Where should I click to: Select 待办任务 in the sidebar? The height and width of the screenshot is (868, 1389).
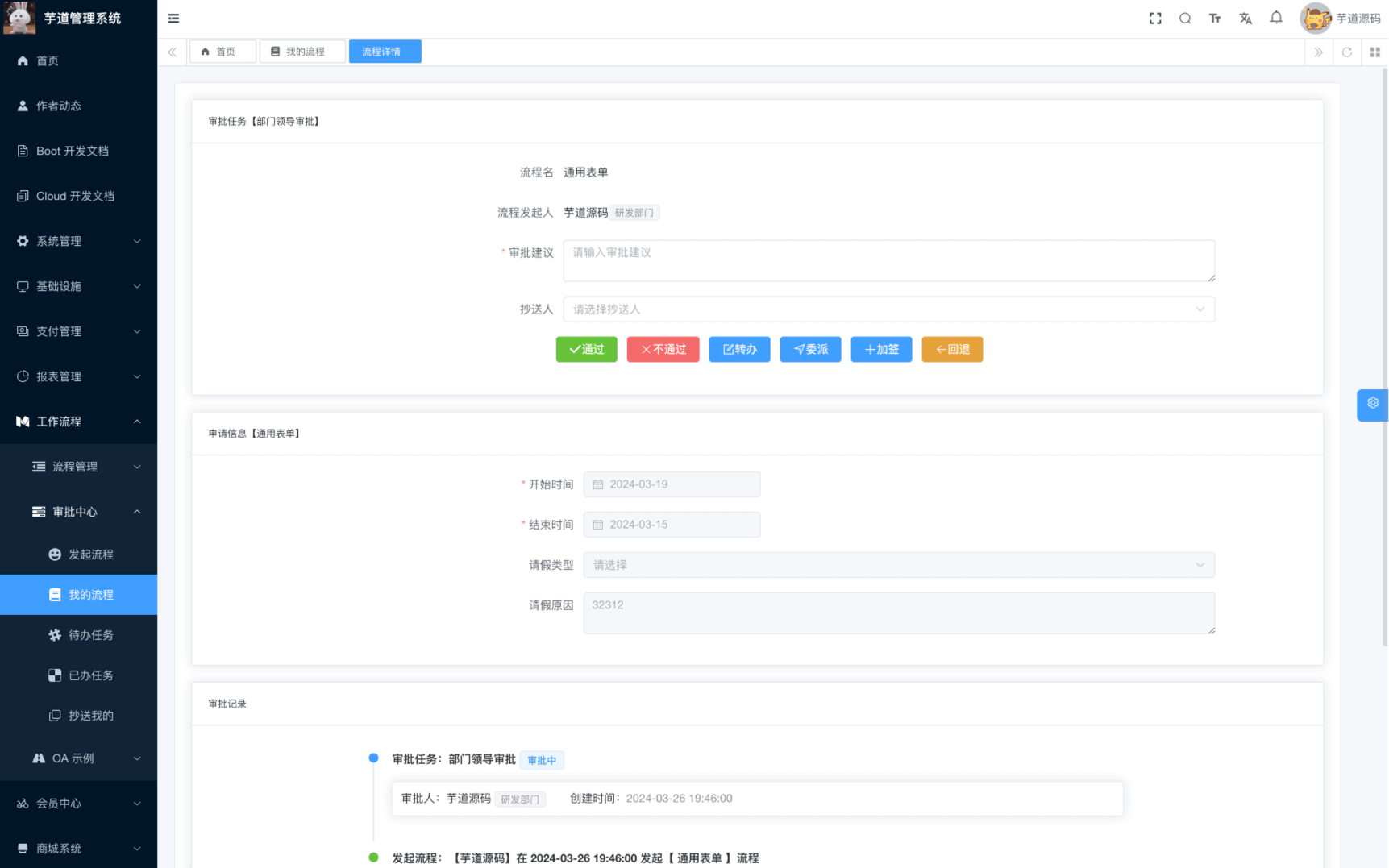tap(90, 635)
